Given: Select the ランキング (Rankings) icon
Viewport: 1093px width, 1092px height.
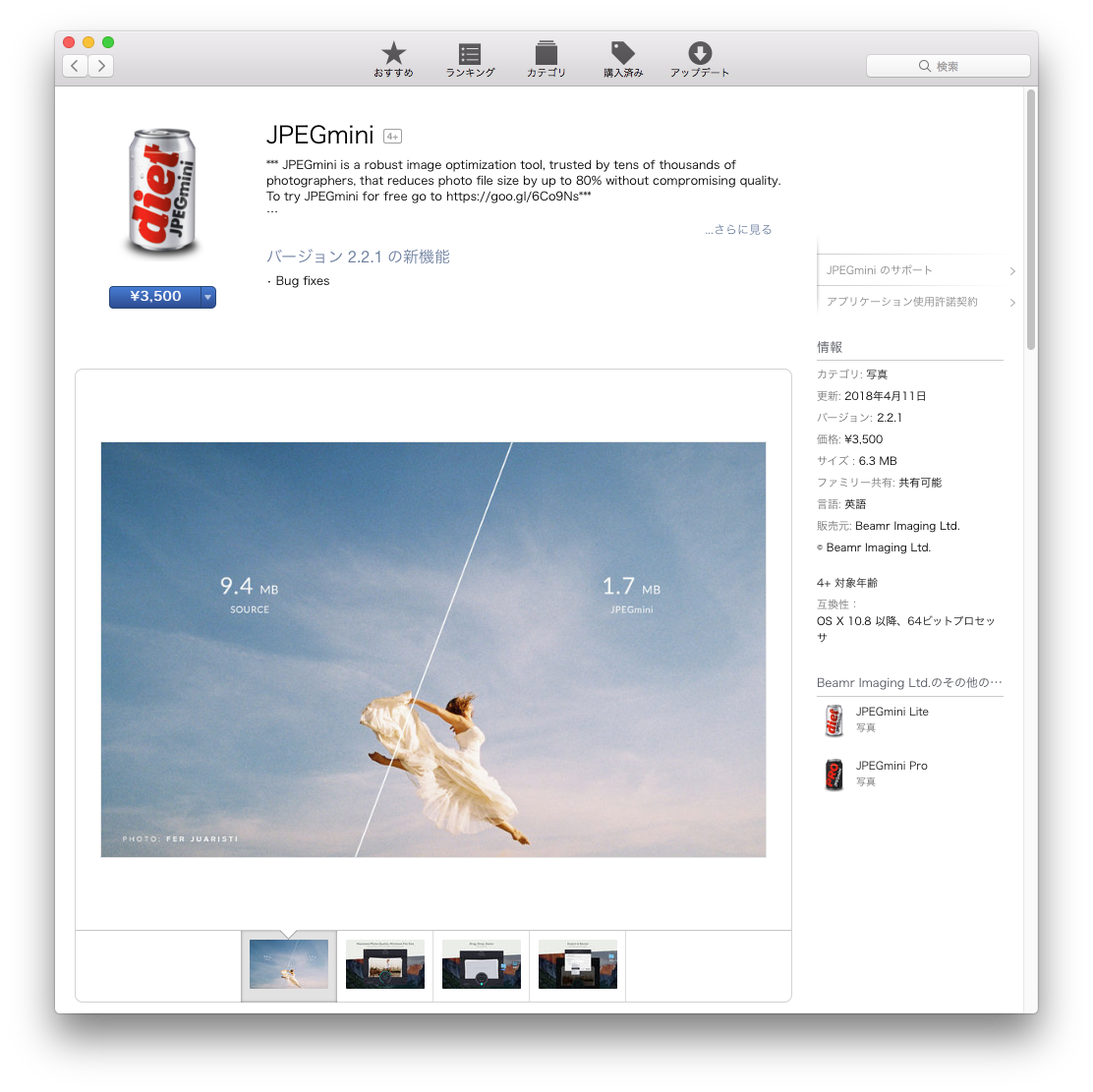Looking at the screenshot, I should (x=469, y=54).
